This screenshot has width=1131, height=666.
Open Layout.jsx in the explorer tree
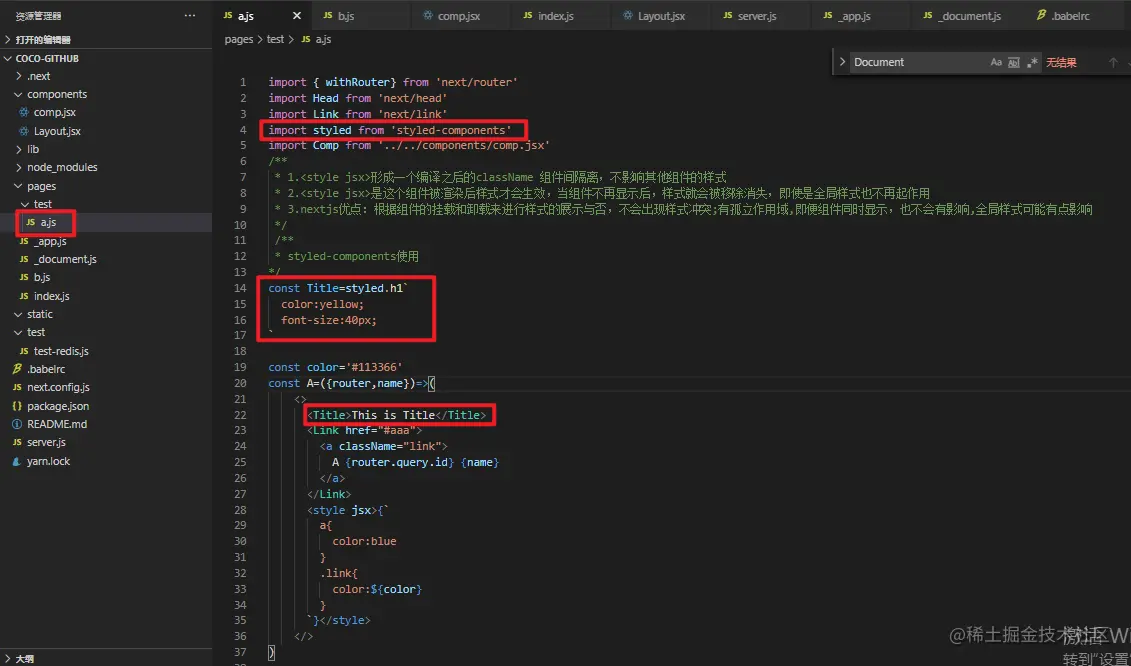point(107,131)
